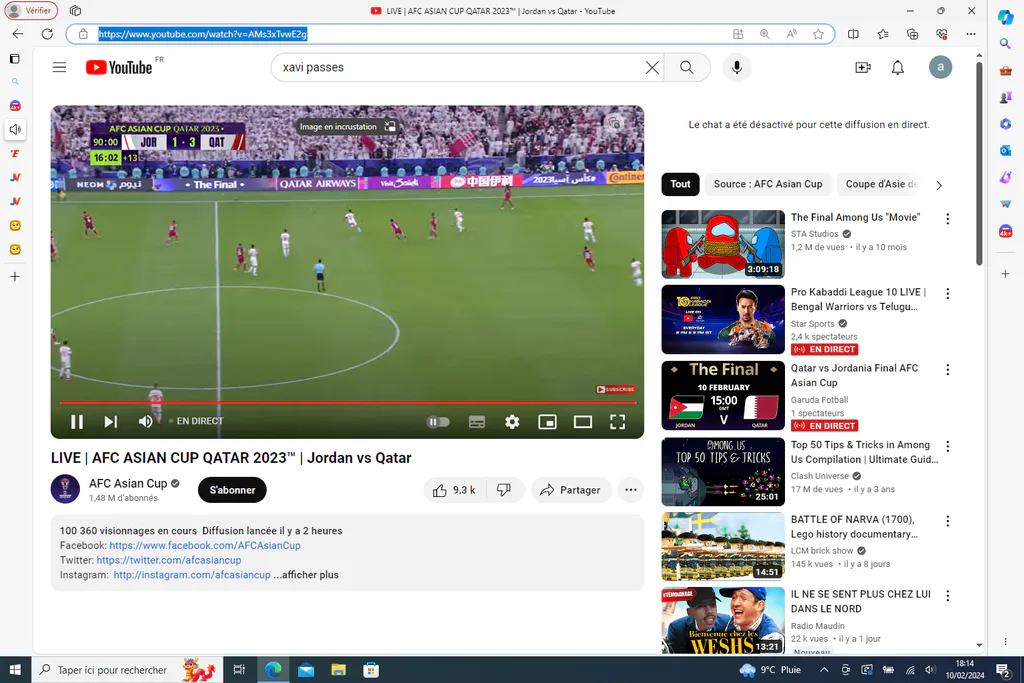The image size is (1024, 683).
Task: Open the AFC Asian Cup Facebook link
Action: (205, 546)
